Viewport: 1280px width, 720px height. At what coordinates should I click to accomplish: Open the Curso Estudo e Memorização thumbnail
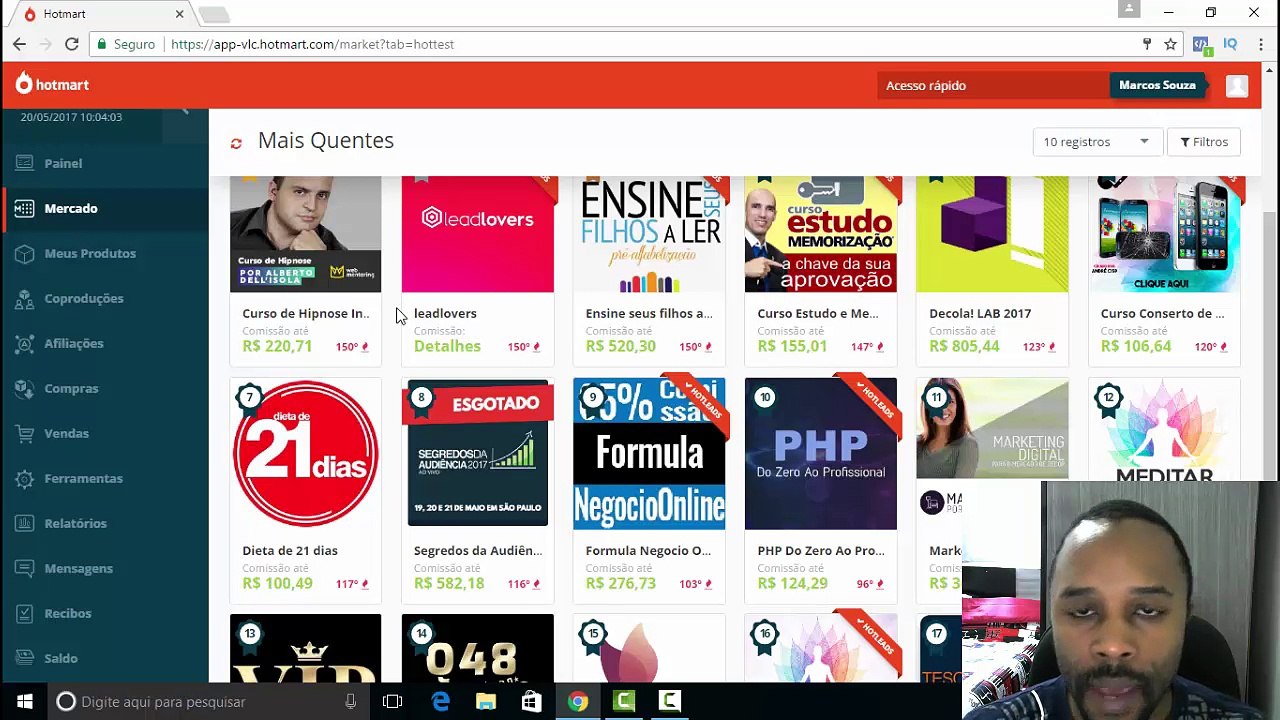[x=821, y=234]
